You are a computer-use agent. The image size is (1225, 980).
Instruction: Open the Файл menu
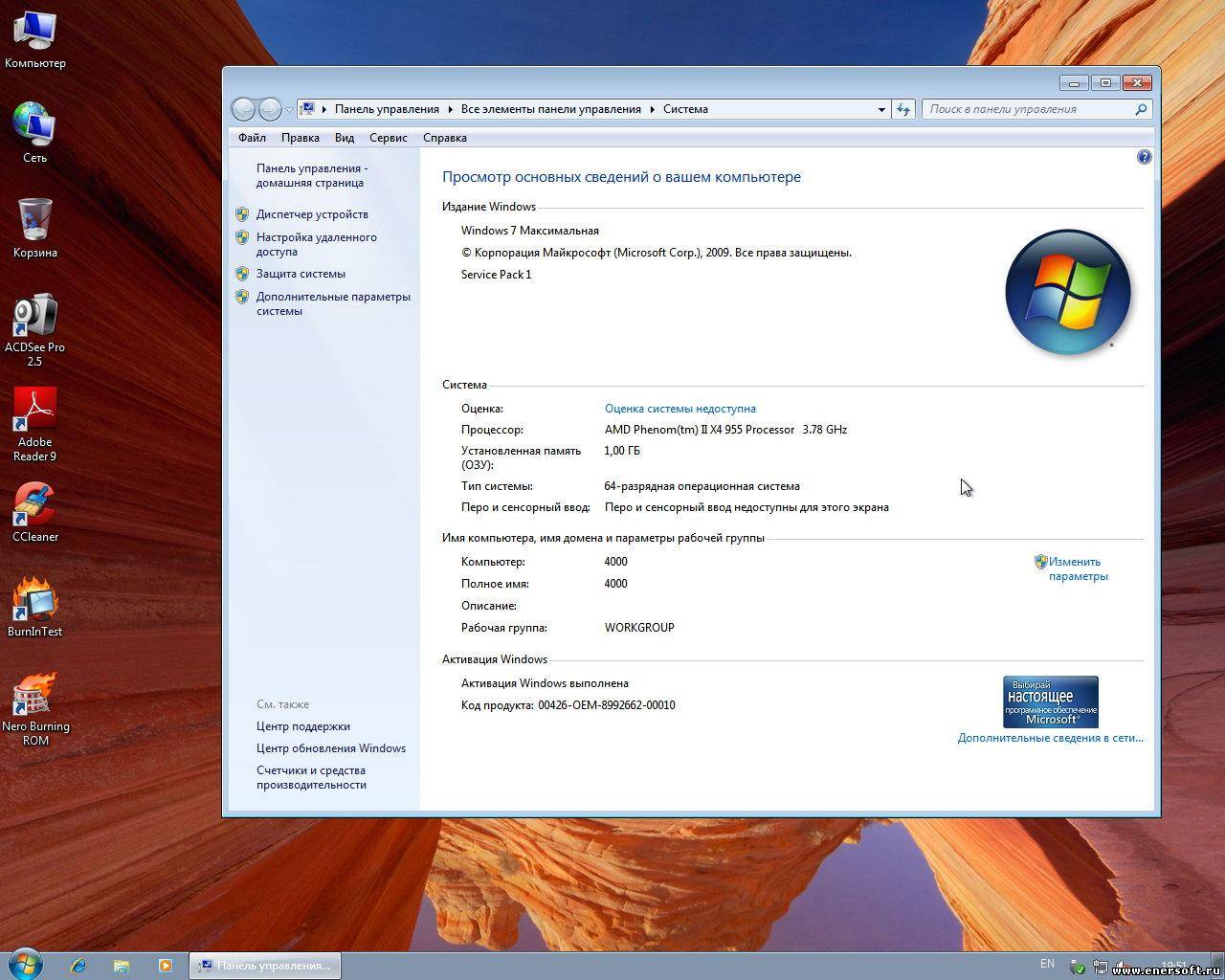click(x=252, y=138)
